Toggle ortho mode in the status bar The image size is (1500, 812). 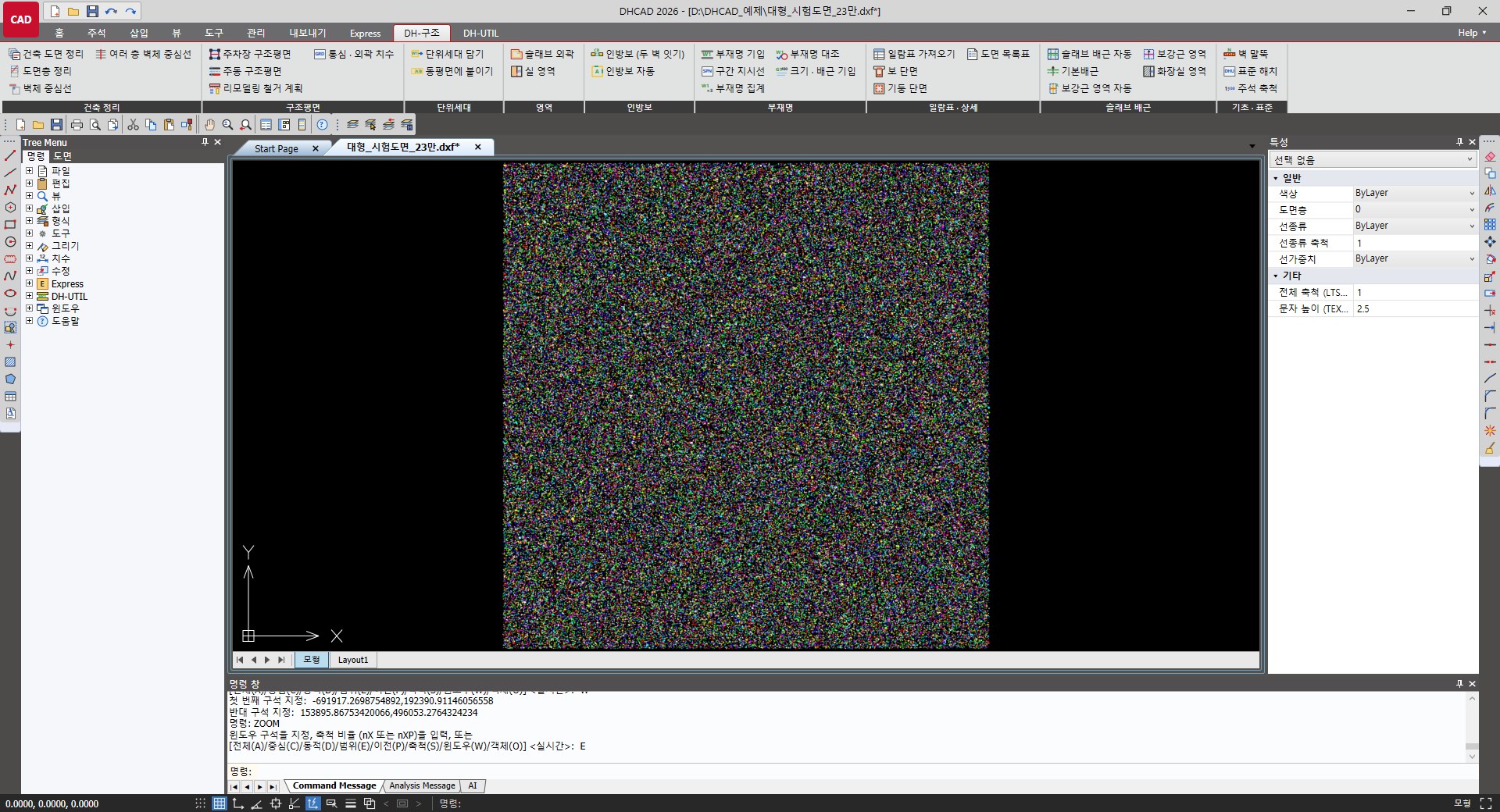[238, 803]
